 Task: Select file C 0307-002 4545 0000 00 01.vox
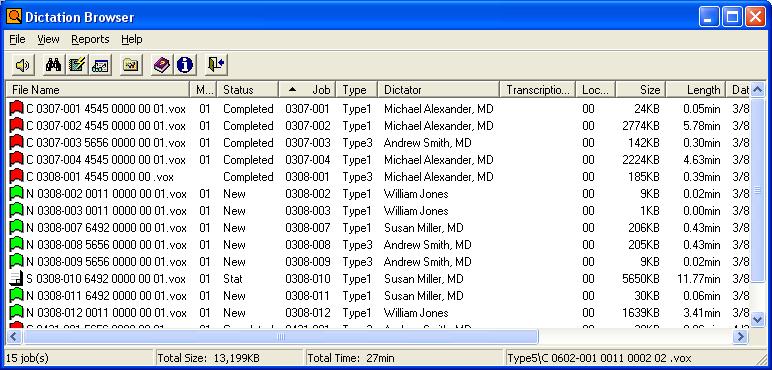[106, 126]
